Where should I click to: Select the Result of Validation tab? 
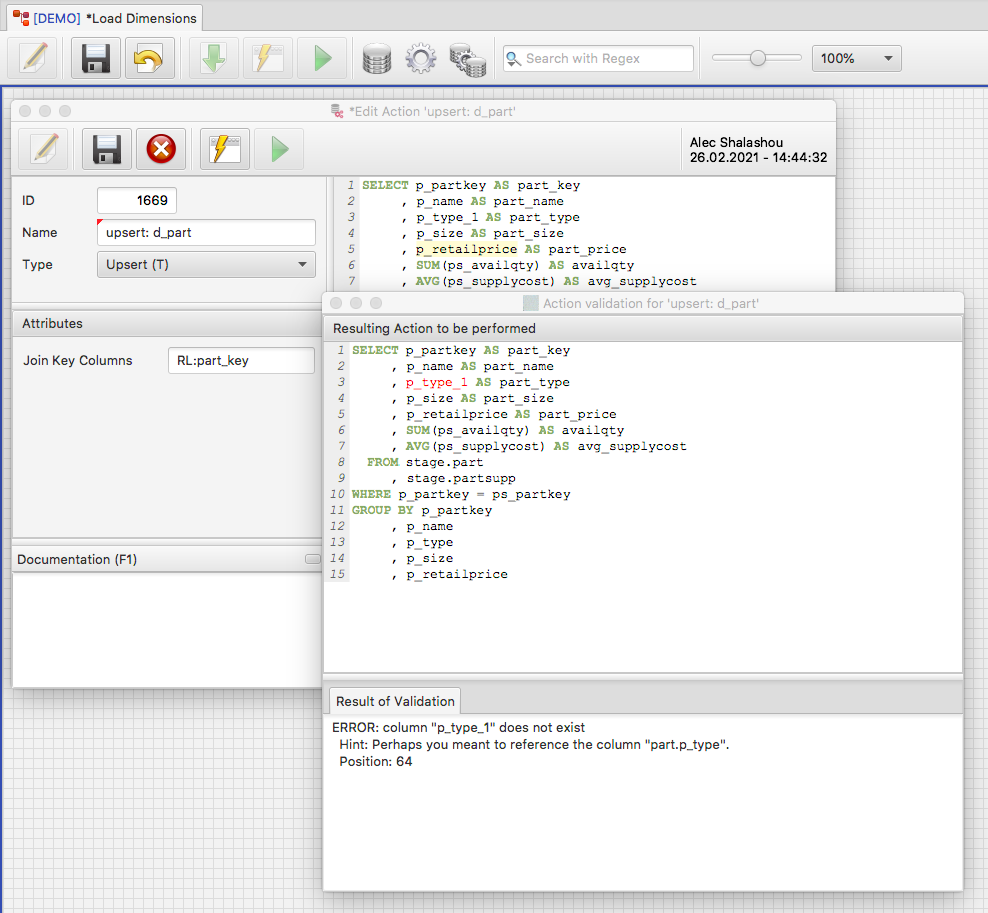(x=394, y=701)
